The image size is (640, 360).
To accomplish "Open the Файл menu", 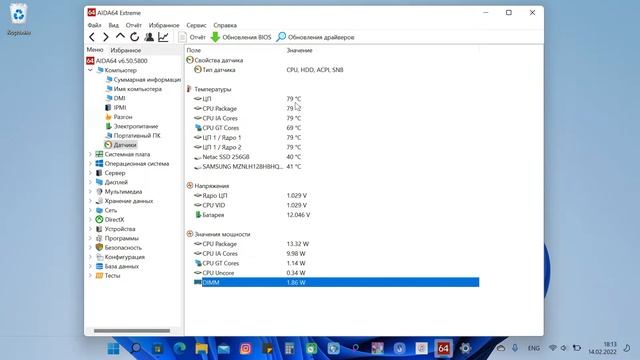I will tap(94, 25).
